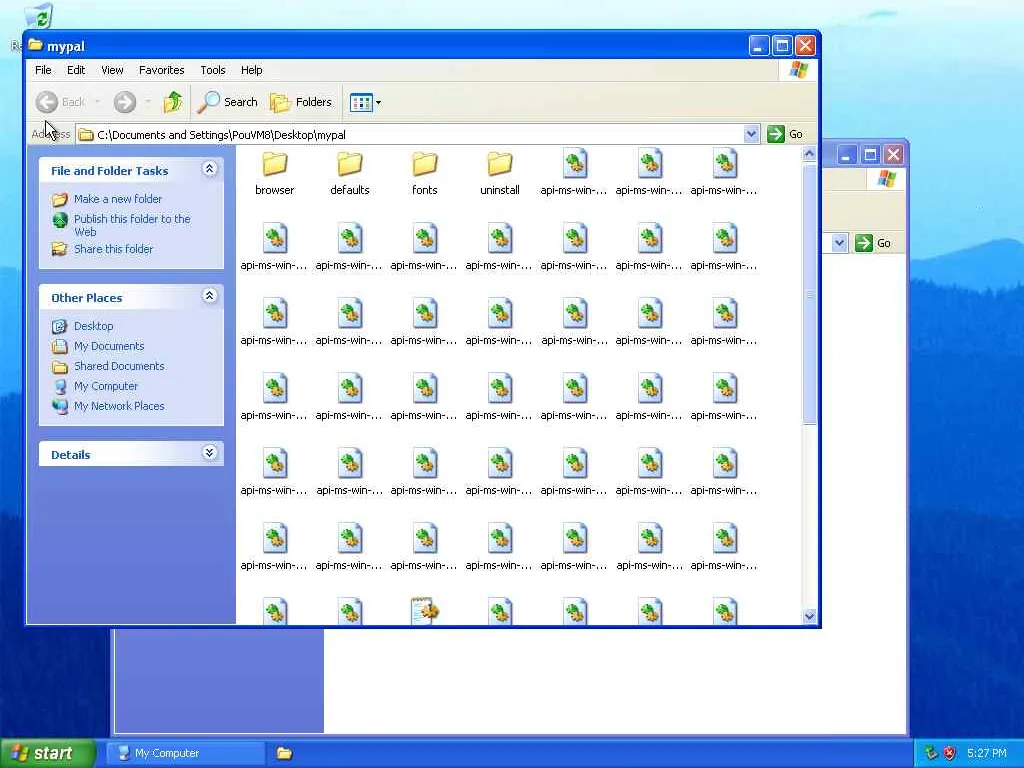The image size is (1024, 768).
Task: Click the Start button
Action: [48, 753]
